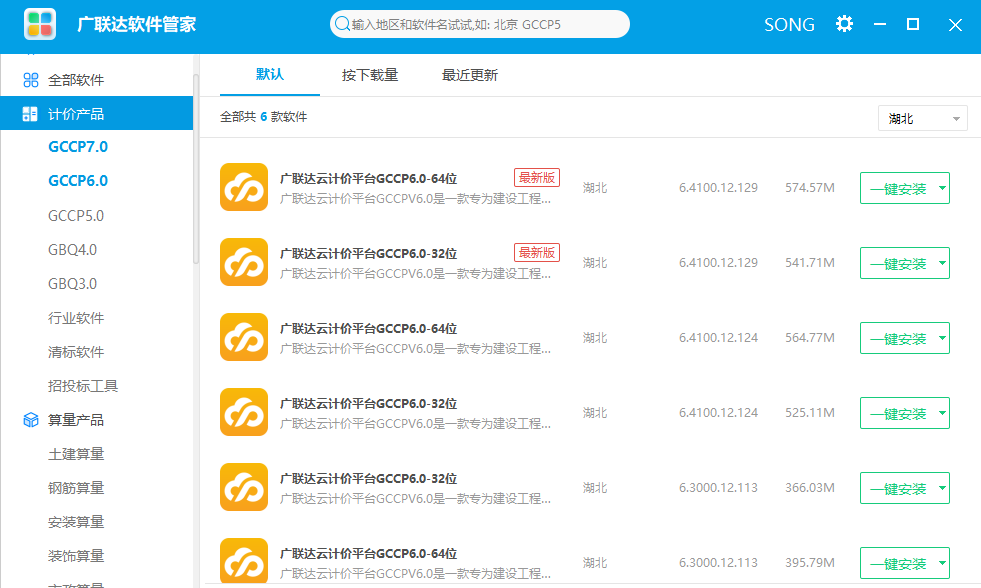Click the 广联达软件管家 app logo icon
The width and height of the screenshot is (981, 588).
(40, 24)
